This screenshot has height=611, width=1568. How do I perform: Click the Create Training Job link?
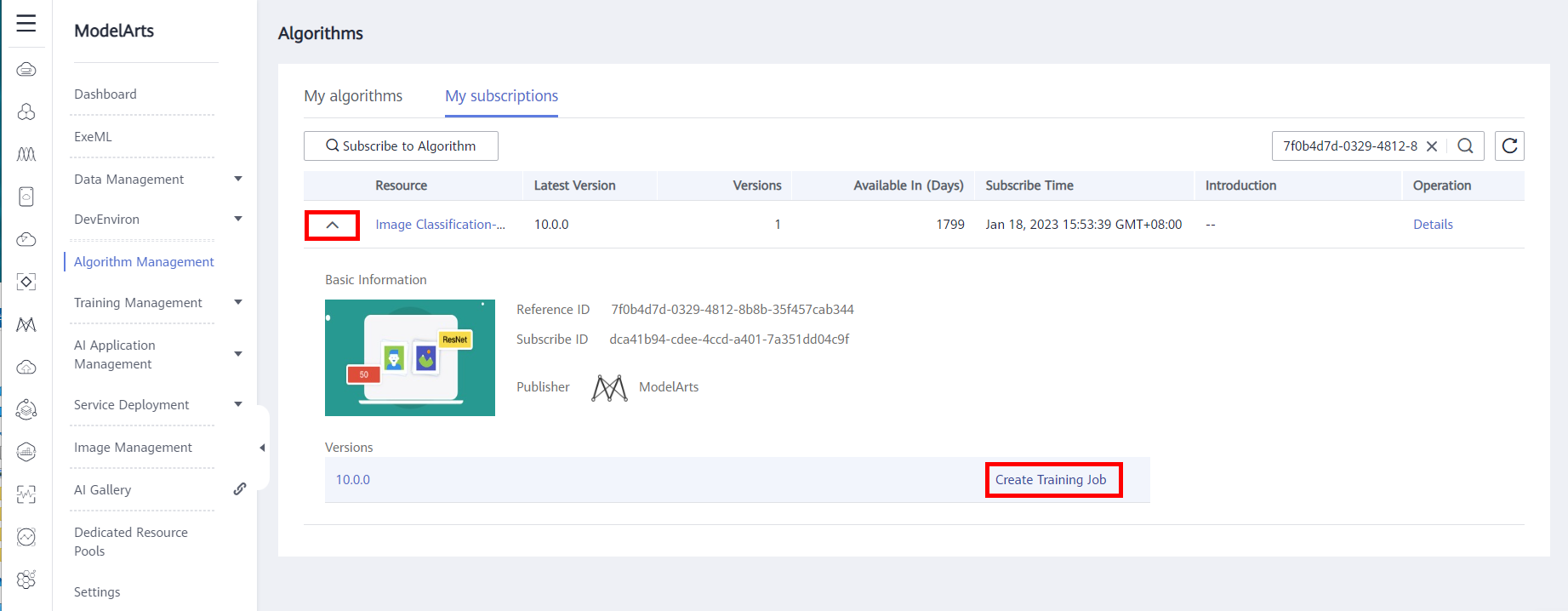(x=1051, y=480)
